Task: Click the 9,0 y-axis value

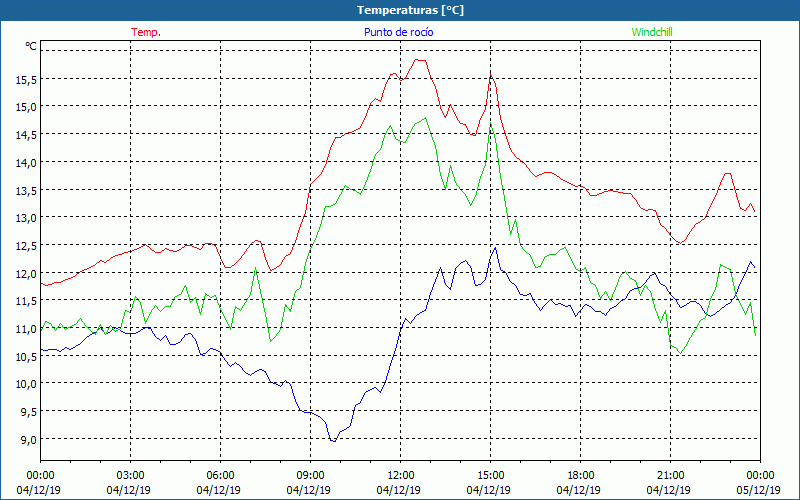Action: pyautogui.click(x=27, y=439)
